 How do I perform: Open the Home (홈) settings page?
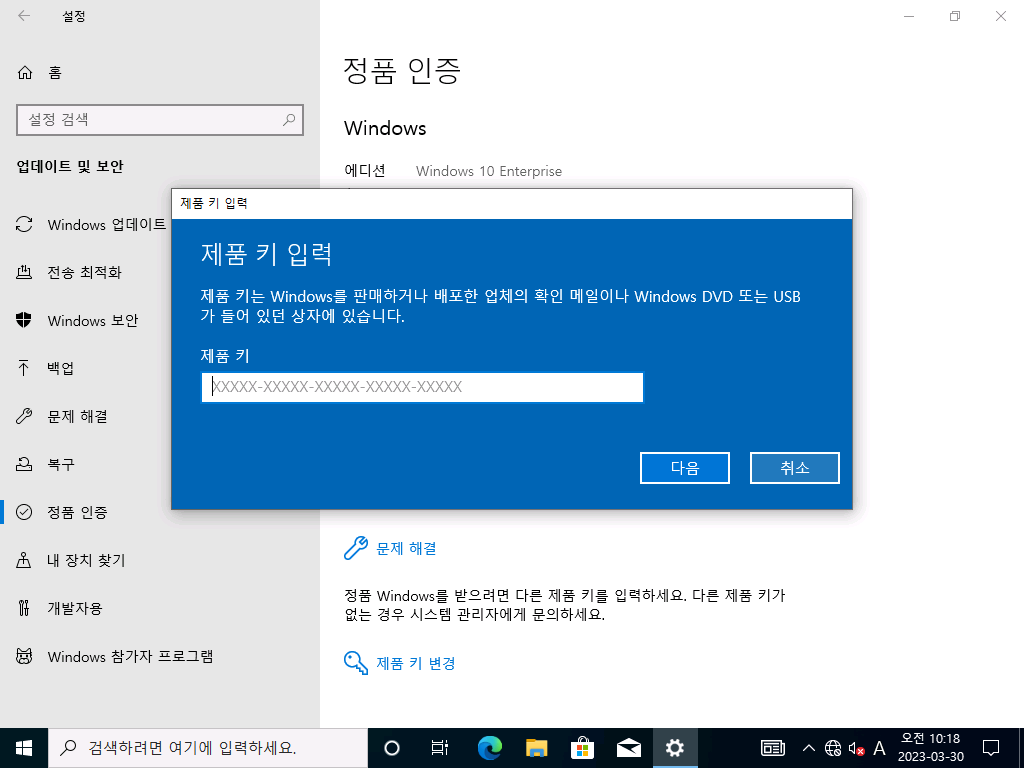[39, 72]
